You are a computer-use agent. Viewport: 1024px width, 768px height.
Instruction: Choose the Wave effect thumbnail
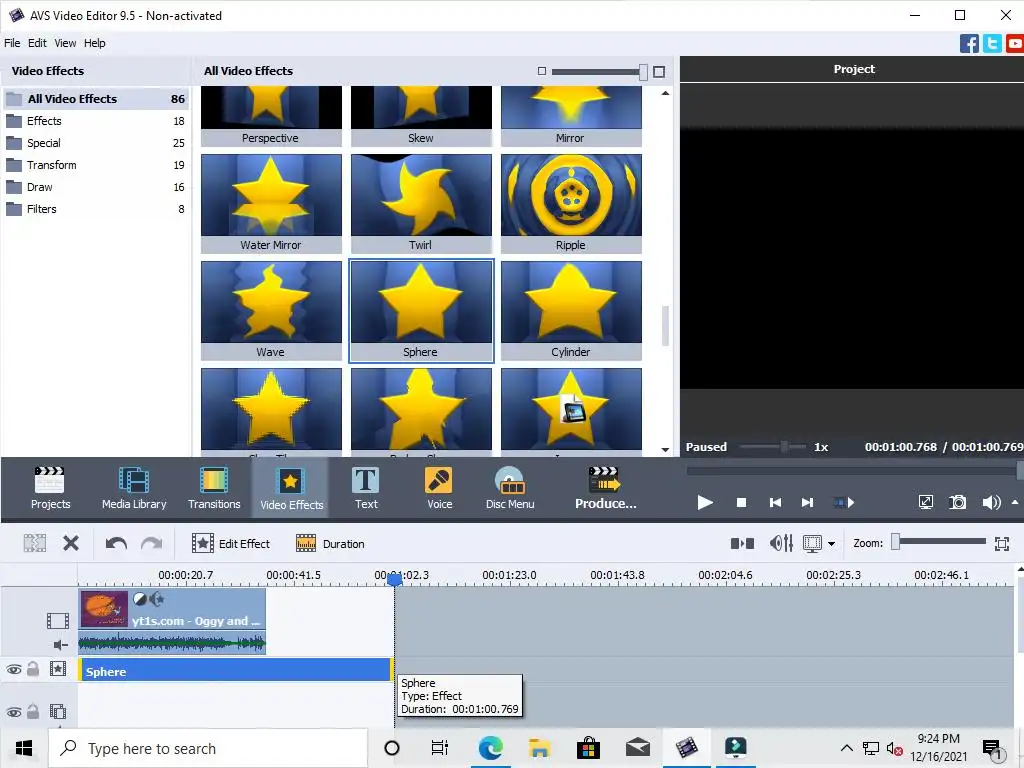click(x=271, y=310)
